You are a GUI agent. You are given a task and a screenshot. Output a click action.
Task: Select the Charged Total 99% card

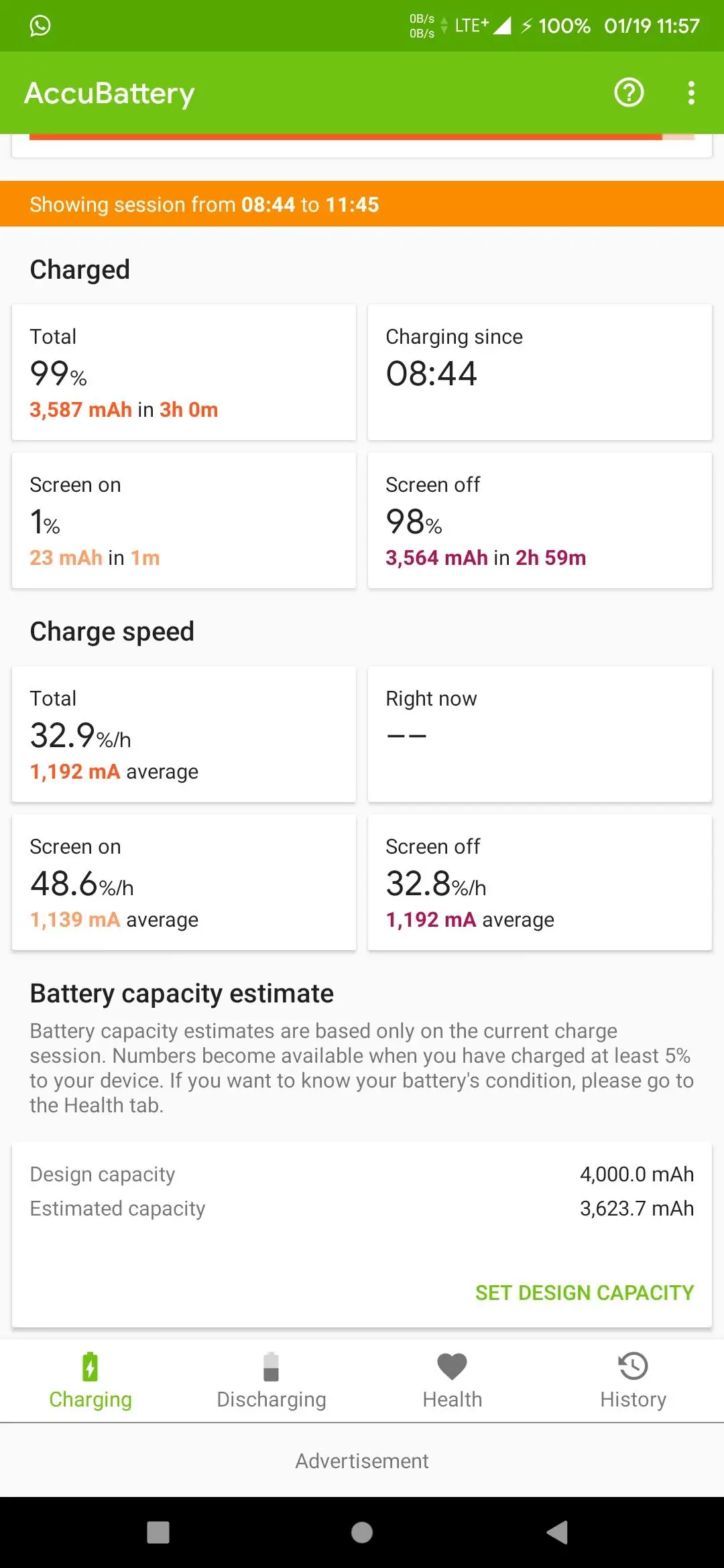click(x=184, y=372)
